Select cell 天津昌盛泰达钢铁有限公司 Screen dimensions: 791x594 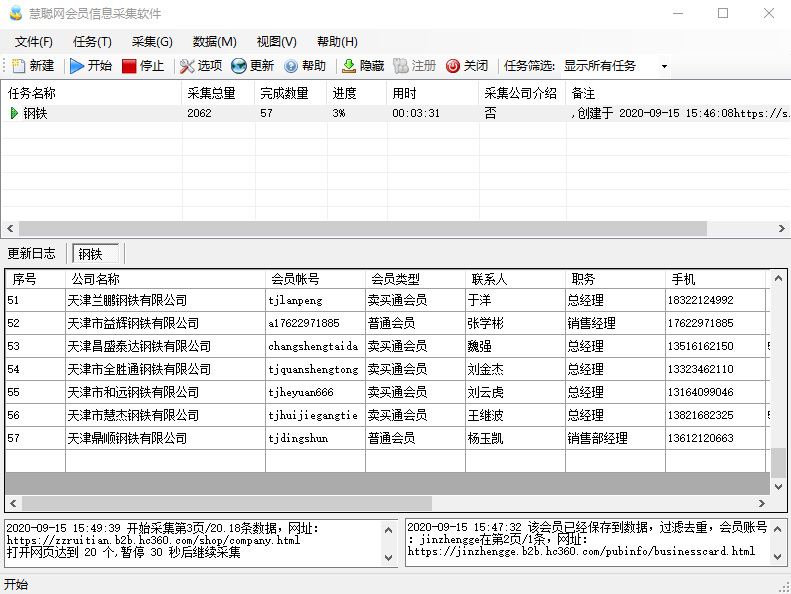[165, 346]
